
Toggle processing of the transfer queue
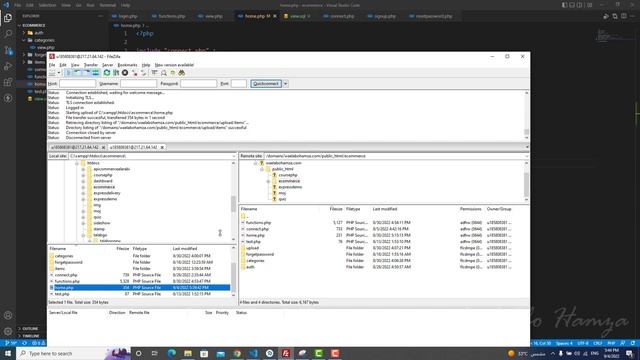click(x=116, y=73)
